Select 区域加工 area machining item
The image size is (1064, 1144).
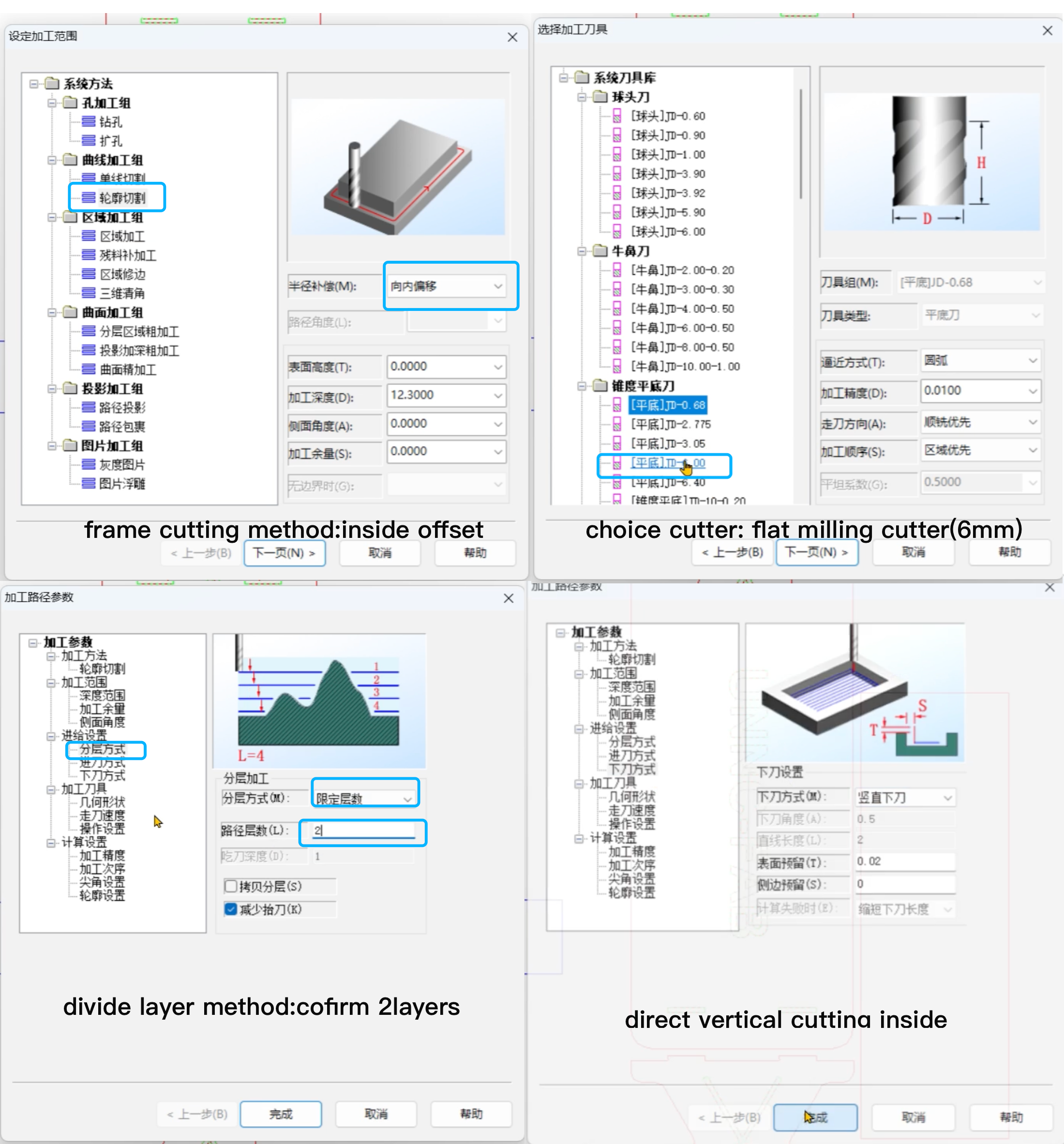122,237
